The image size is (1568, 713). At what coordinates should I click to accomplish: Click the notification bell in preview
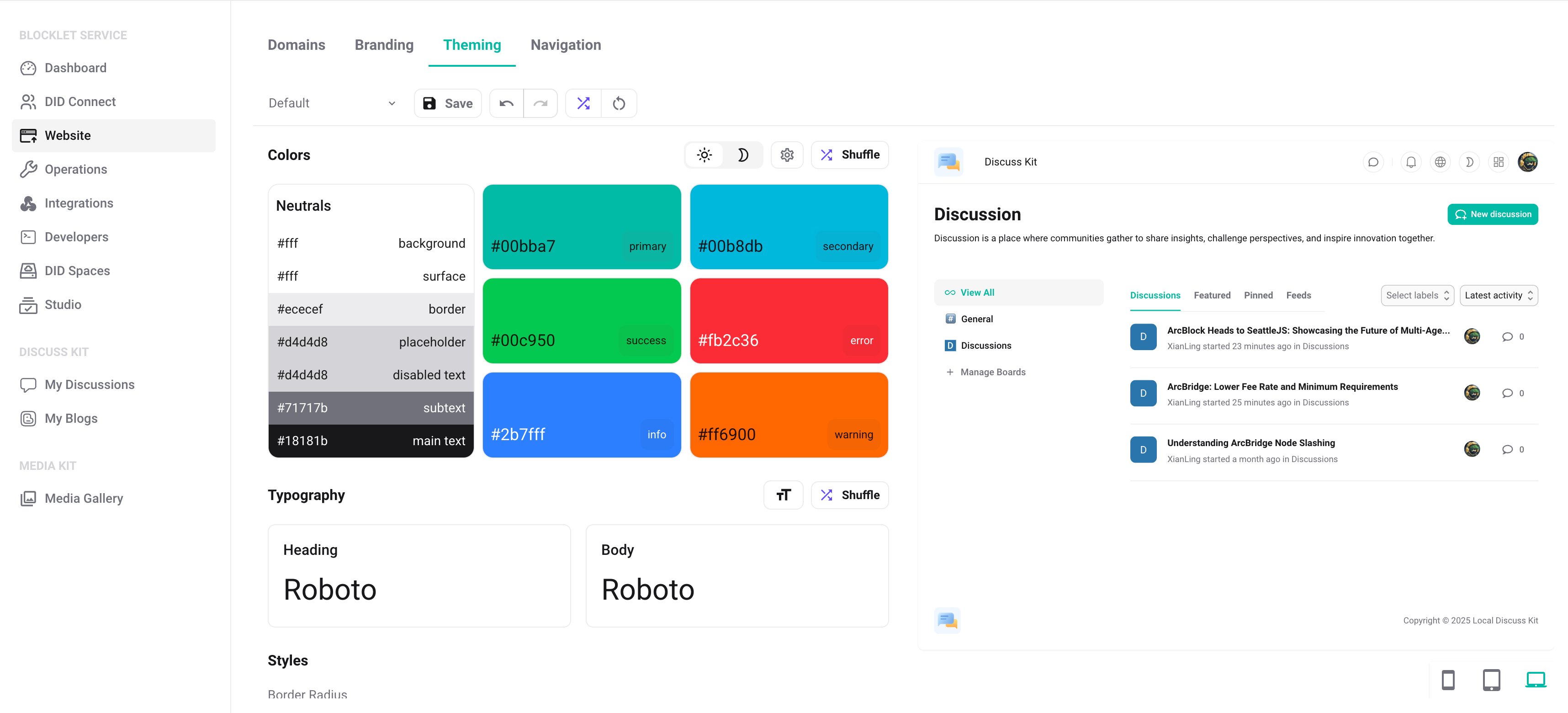pos(1410,162)
